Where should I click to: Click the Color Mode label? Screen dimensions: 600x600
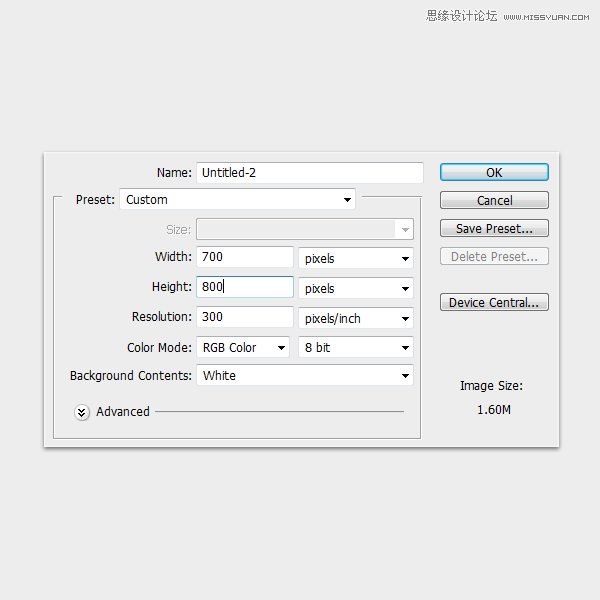coord(159,347)
